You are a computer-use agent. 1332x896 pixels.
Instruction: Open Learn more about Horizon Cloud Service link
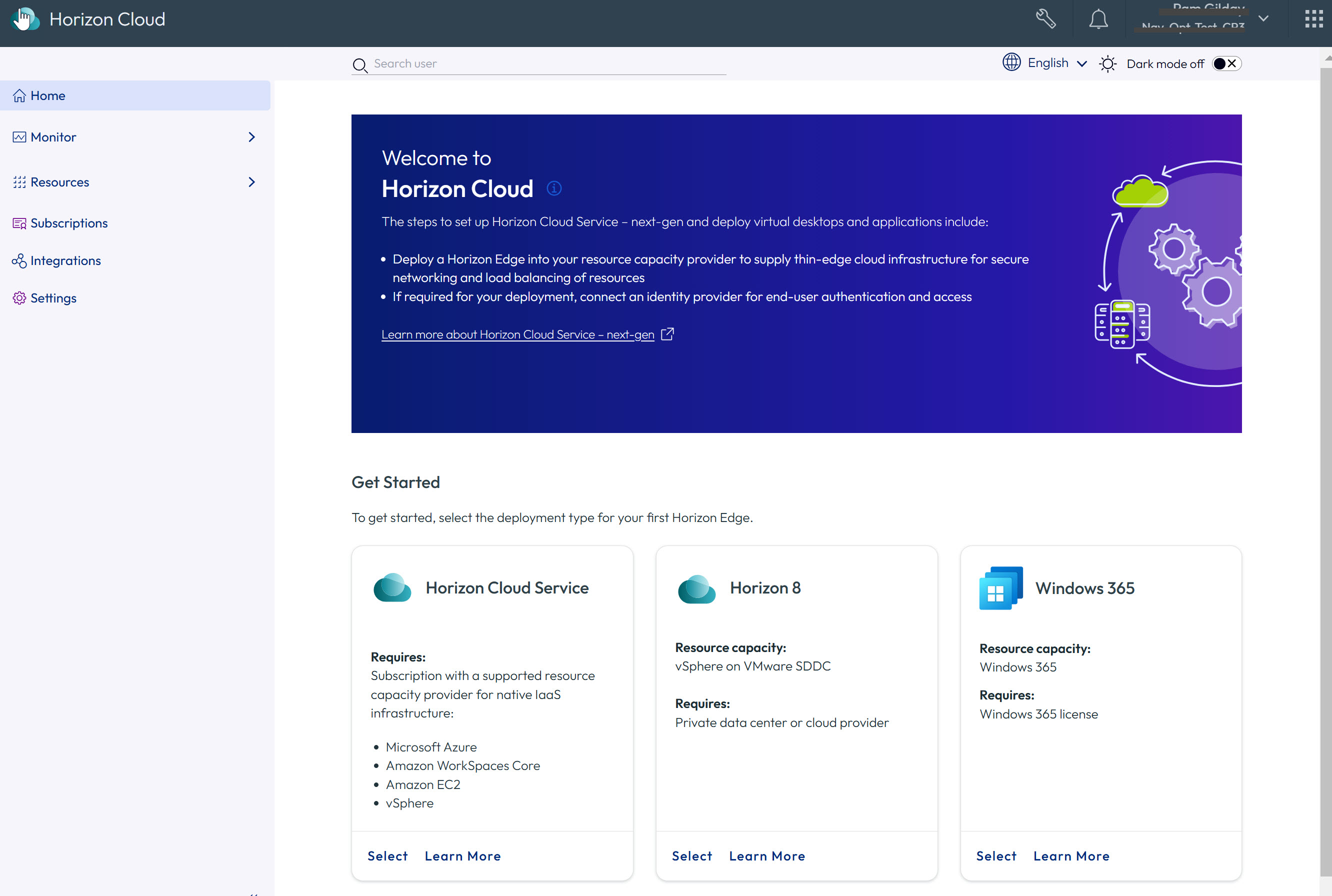pyautogui.click(x=517, y=334)
